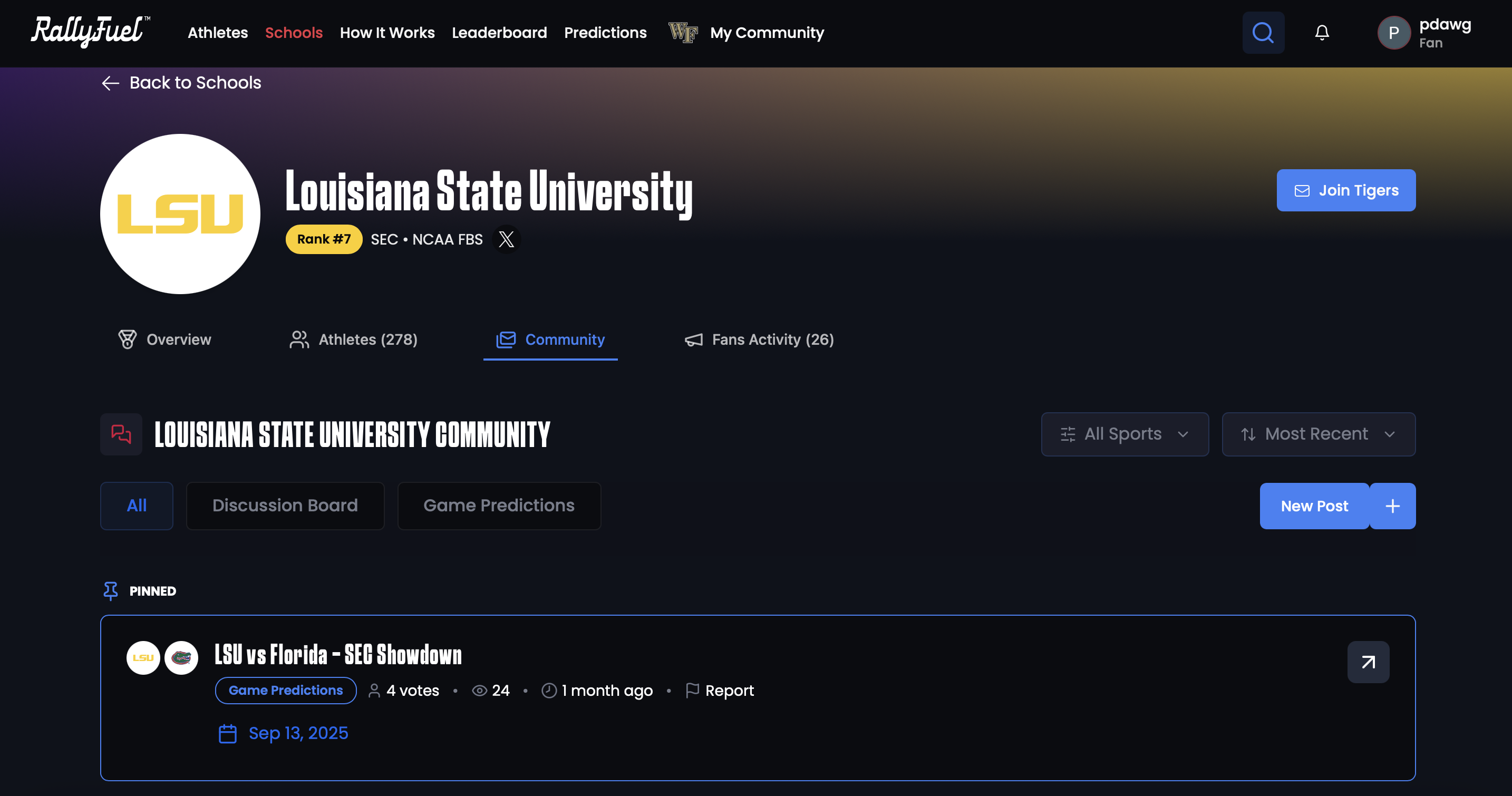Click the votes person icon
The image size is (1512, 796).
pyautogui.click(x=374, y=691)
